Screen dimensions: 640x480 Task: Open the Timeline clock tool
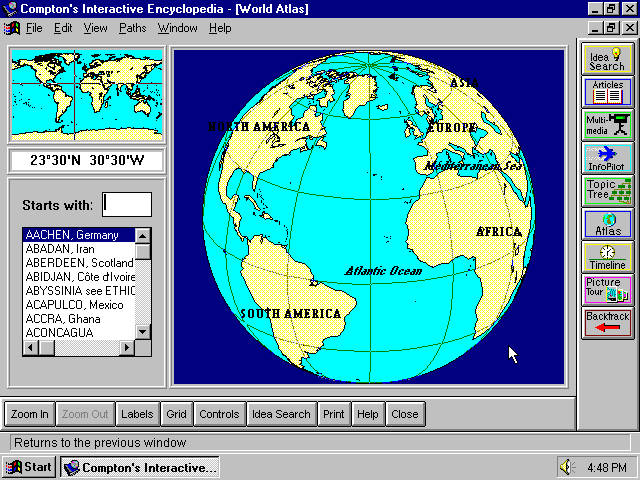click(607, 257)
